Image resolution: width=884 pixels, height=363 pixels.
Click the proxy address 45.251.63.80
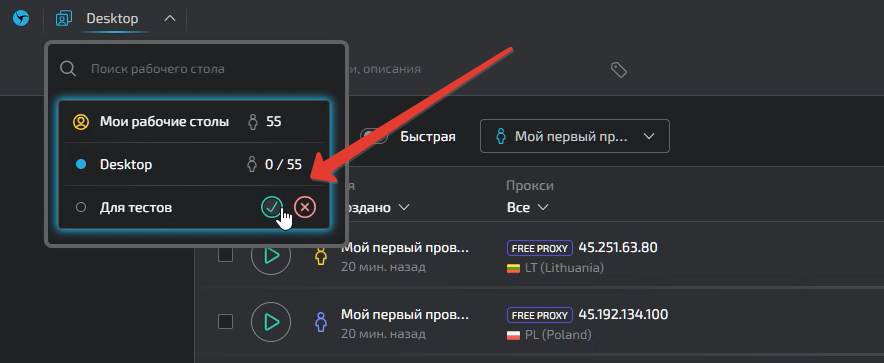tap(618, 247)
